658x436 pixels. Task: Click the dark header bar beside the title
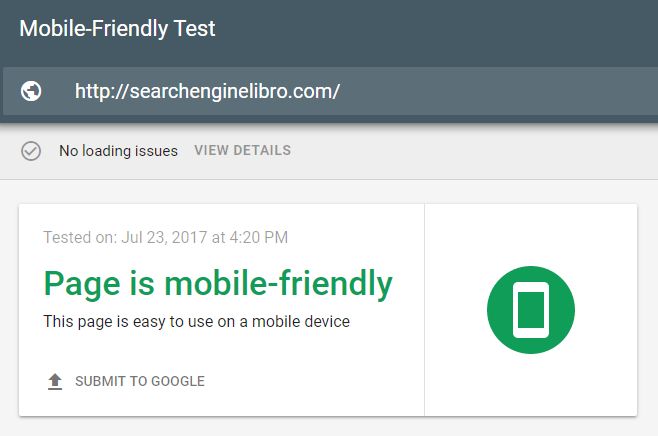[436, 29]
